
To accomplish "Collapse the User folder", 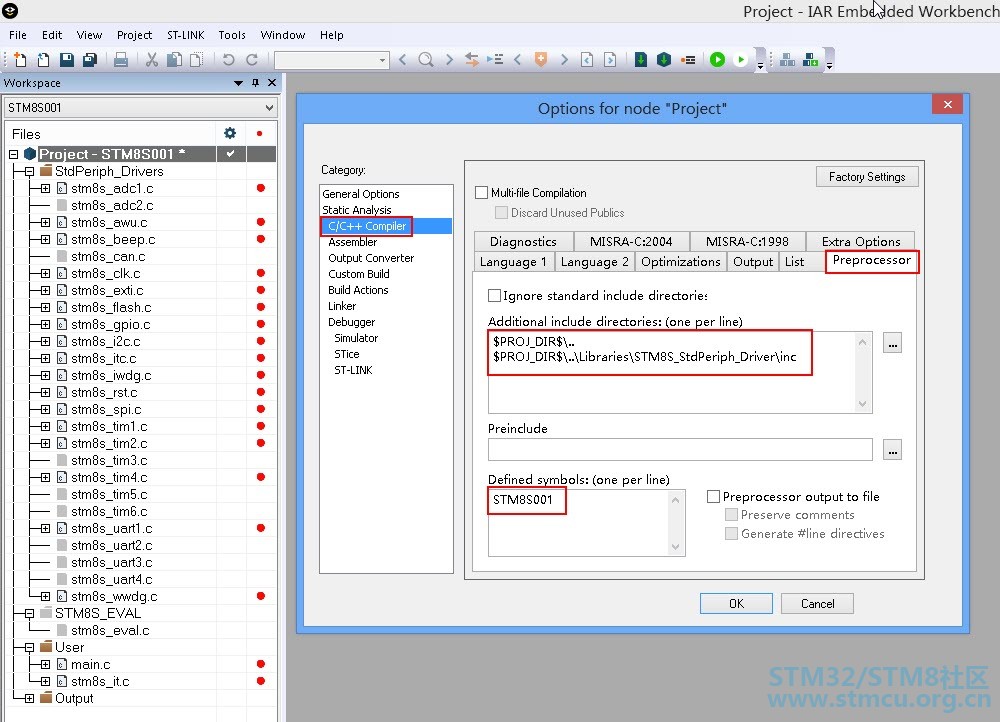I will (x=29, y=647).
